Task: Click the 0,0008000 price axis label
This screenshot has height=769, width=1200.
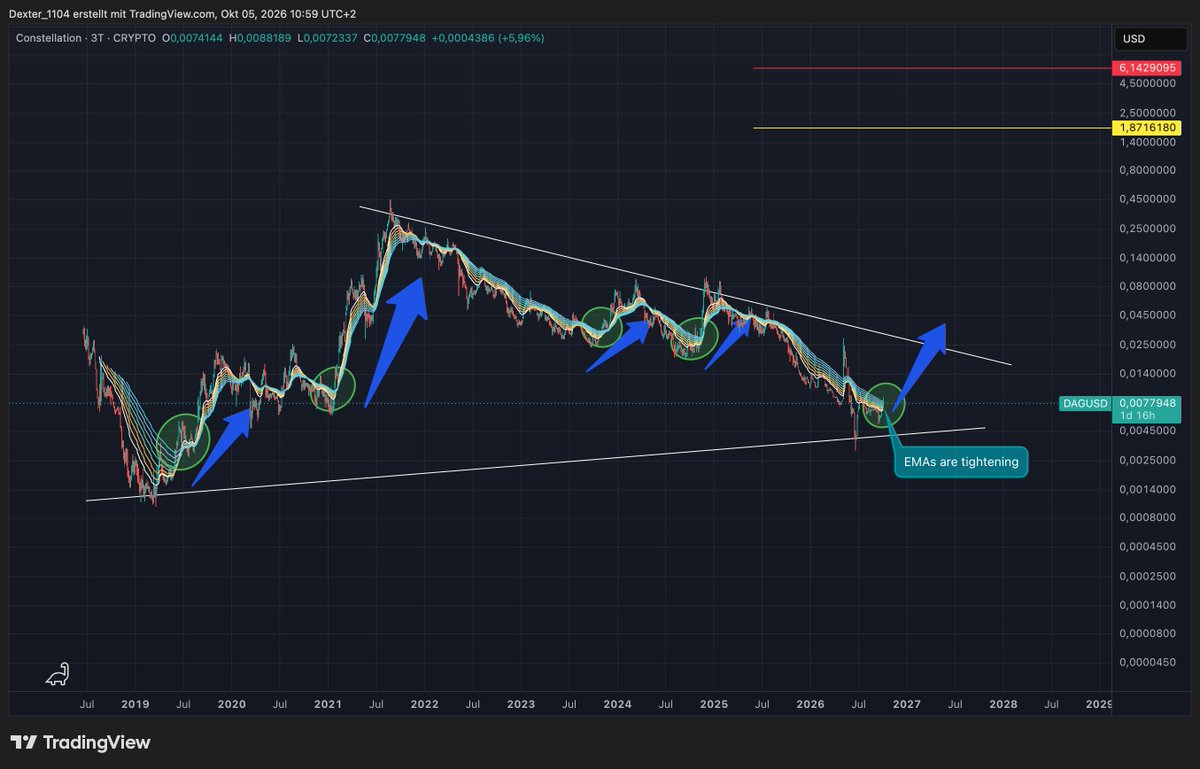Action: tap(1148, 518)
